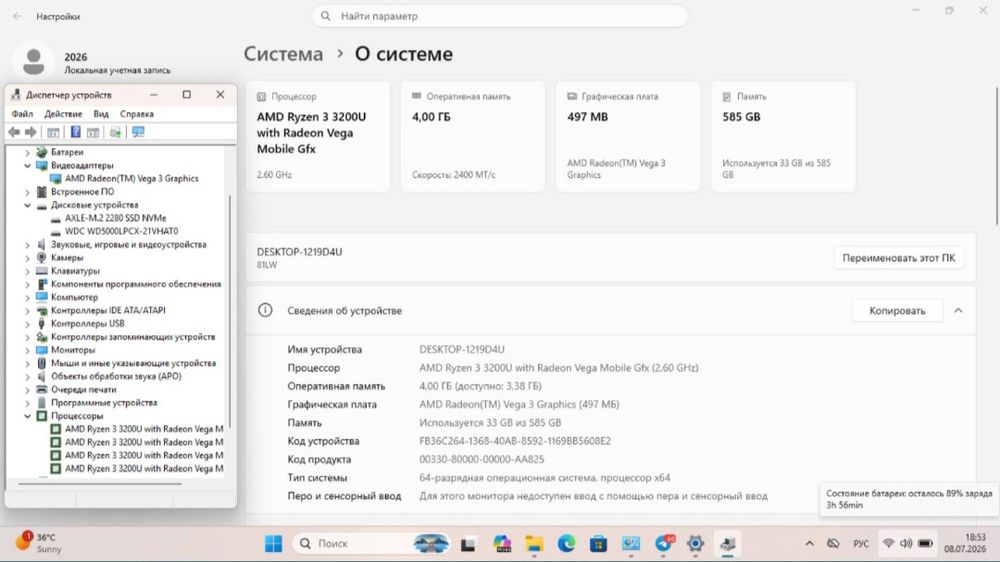The image size is (1000, 562).
Task: Expand the Клавиатуры node
Action: coord(27,271)
